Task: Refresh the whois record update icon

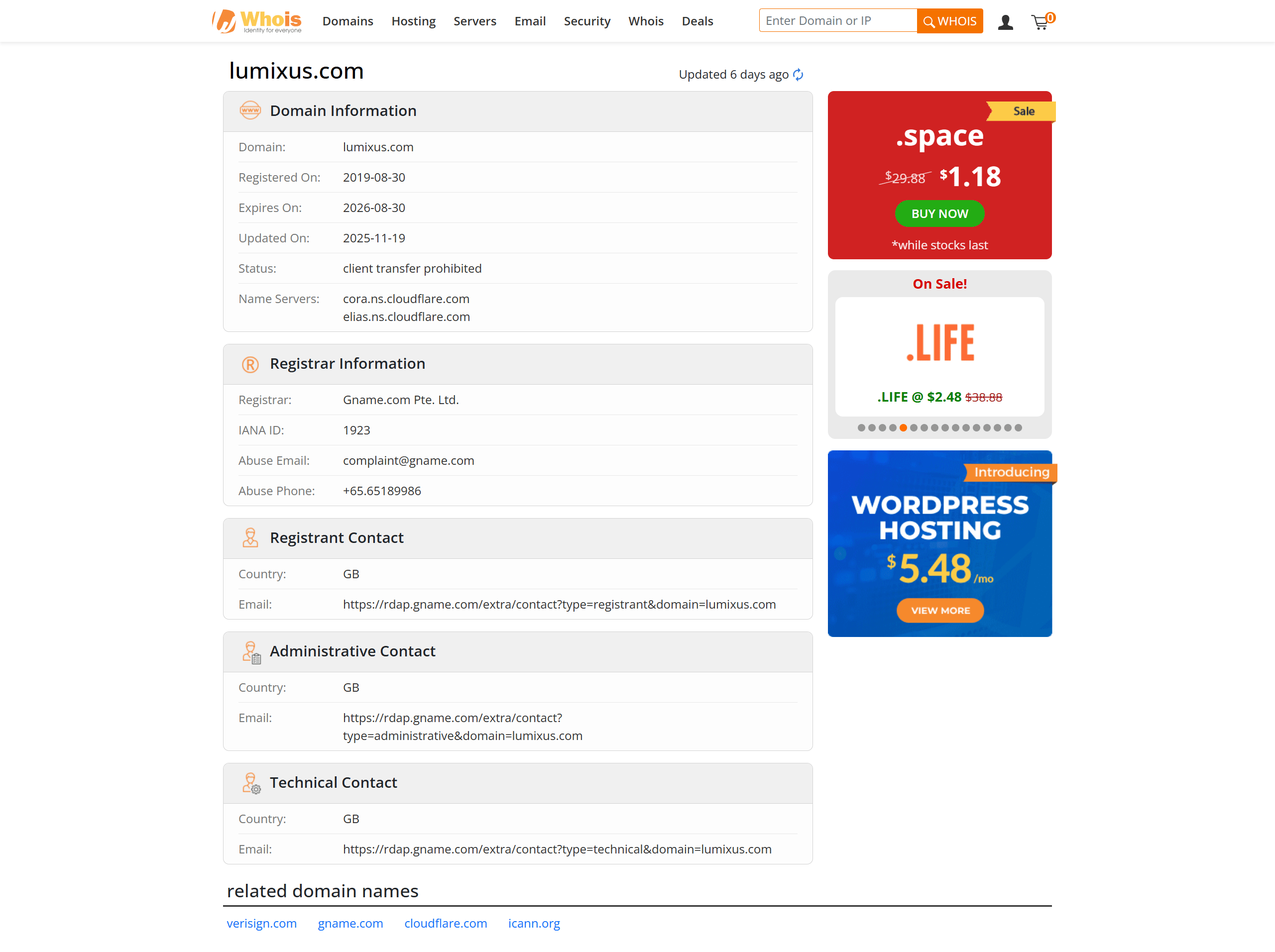Action: click(798, 74)
